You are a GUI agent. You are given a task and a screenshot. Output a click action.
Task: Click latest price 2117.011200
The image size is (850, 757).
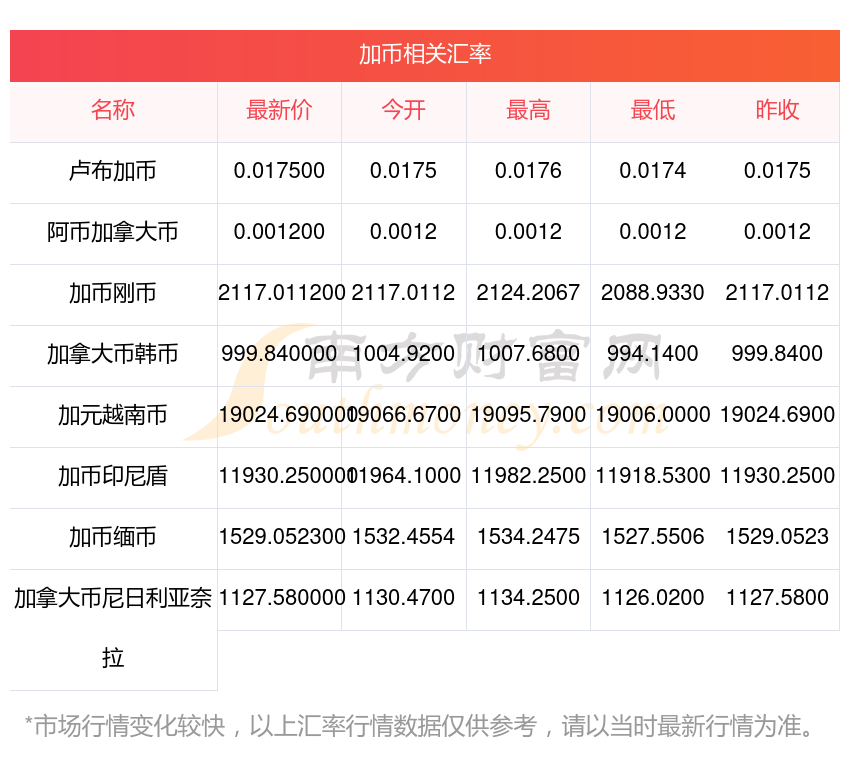click(281, 293)
